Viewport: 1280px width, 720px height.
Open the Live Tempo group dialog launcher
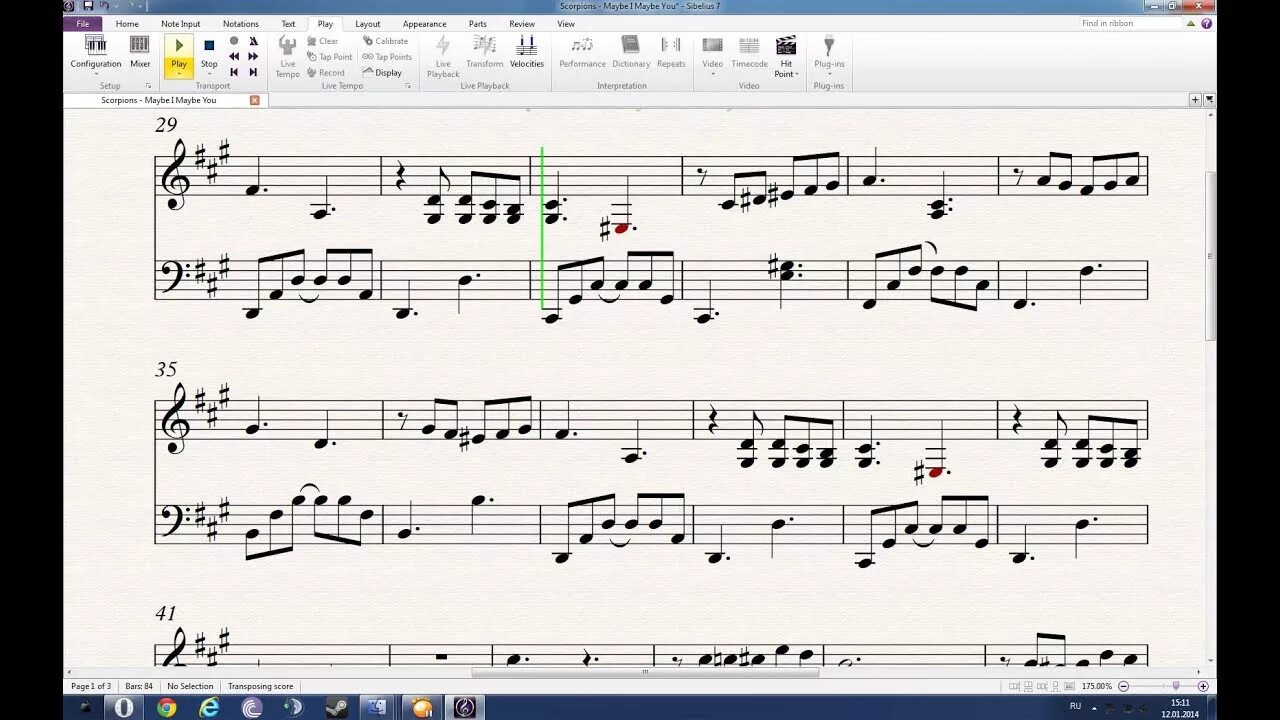coord(408,86)
